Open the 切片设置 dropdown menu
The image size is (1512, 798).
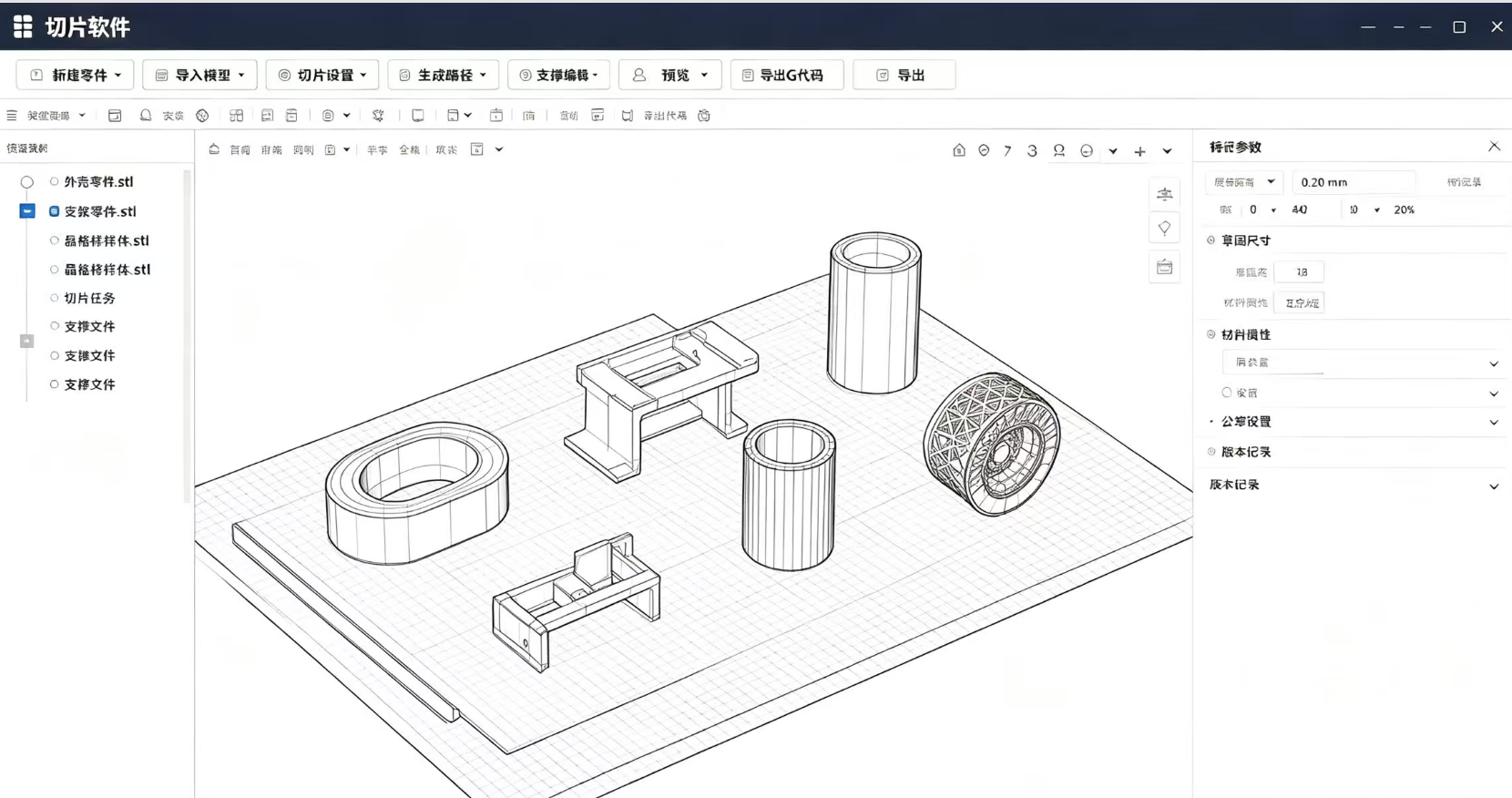322,75
